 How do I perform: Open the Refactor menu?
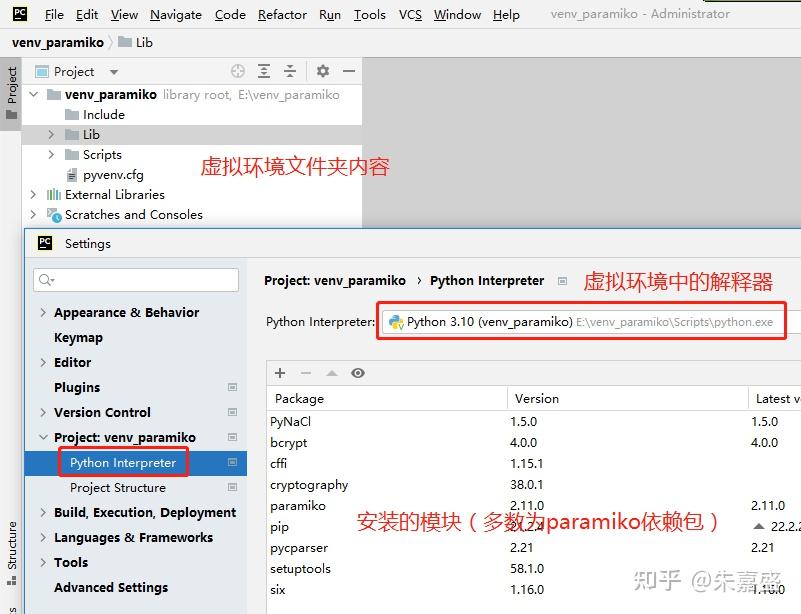click(x=282, y=15)
